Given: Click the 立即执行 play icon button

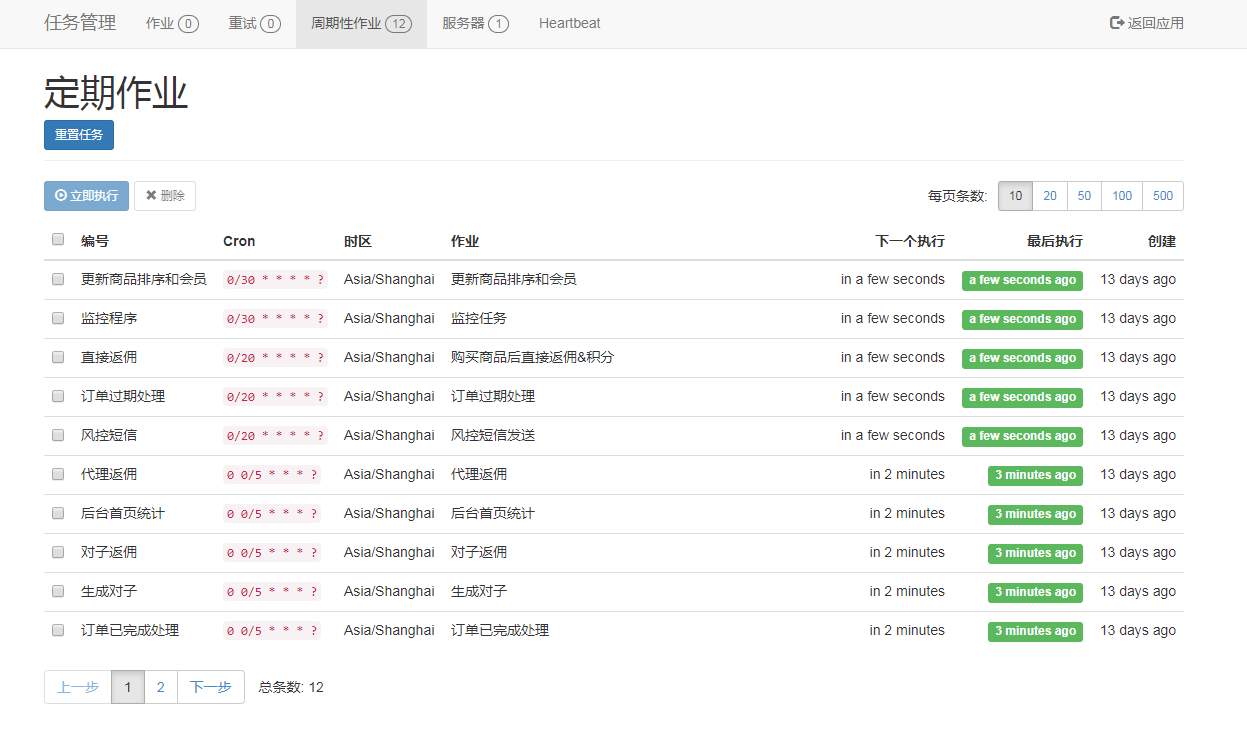Looking at the screenshot, I should pos(86,196).
